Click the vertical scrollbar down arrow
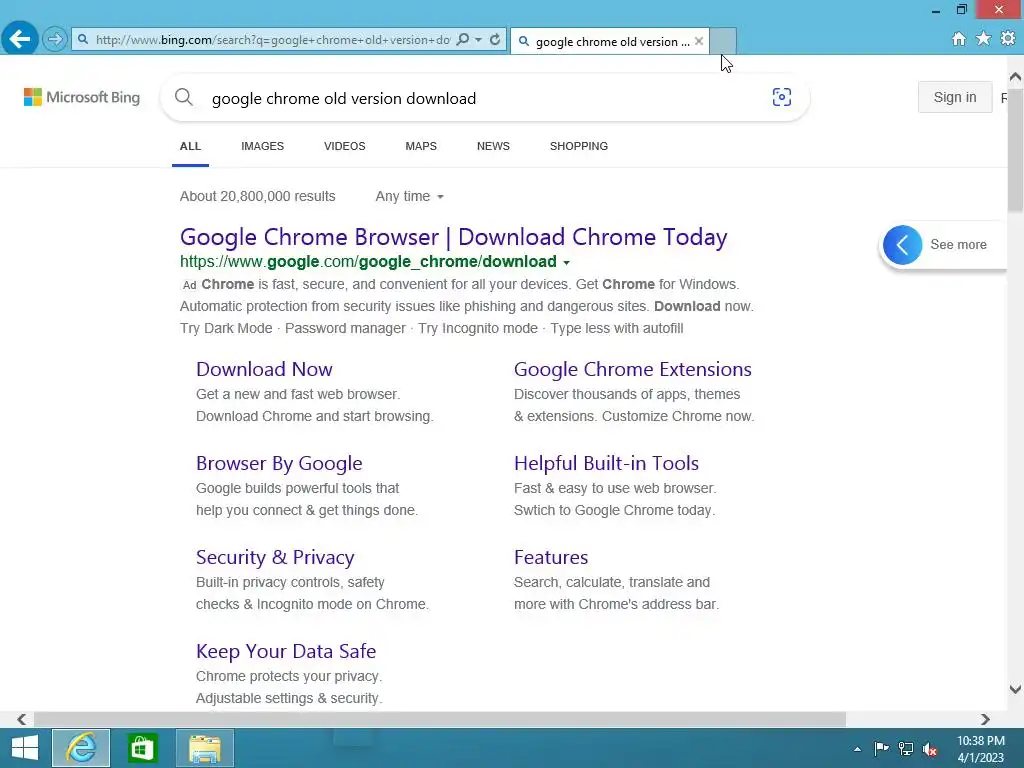The image size is (1024, 768). tap(1015, 689)
